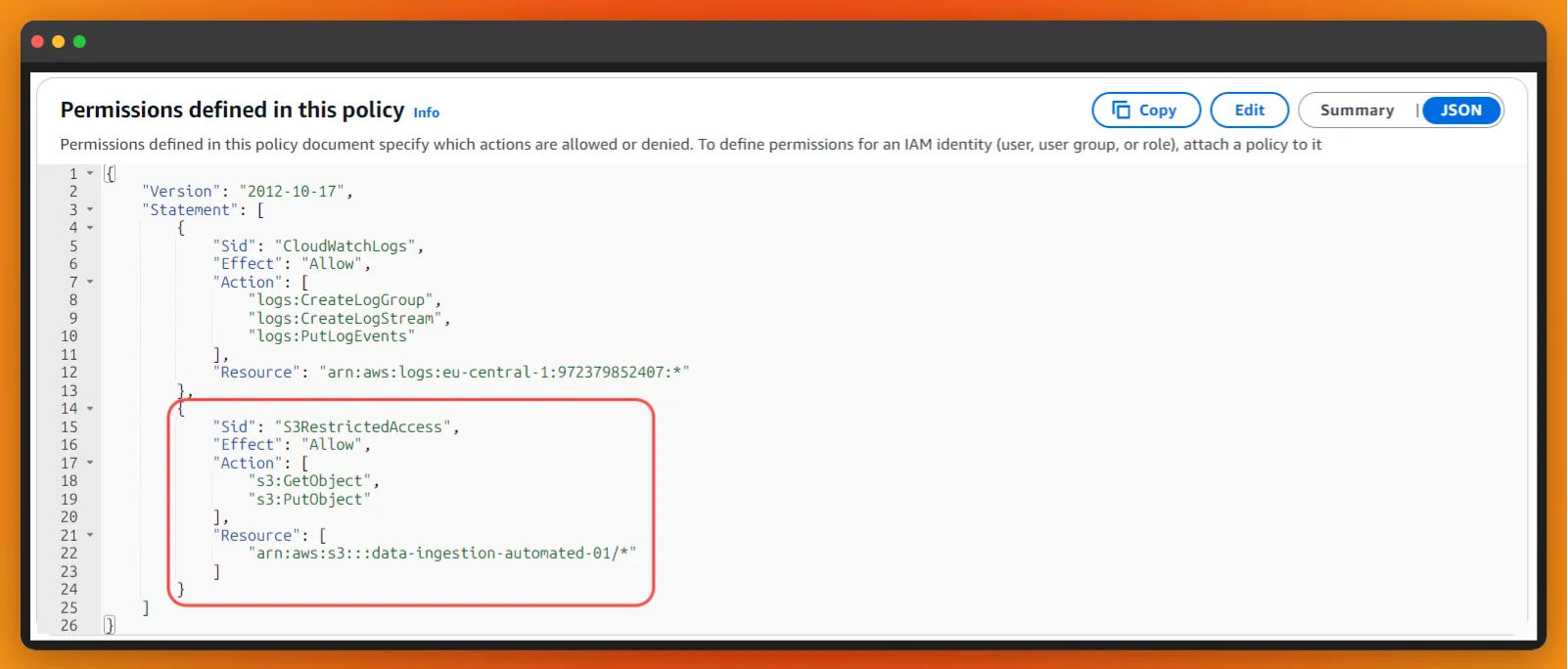
Task: Click the Edit policy button
Action: [x=1249, y=111]
